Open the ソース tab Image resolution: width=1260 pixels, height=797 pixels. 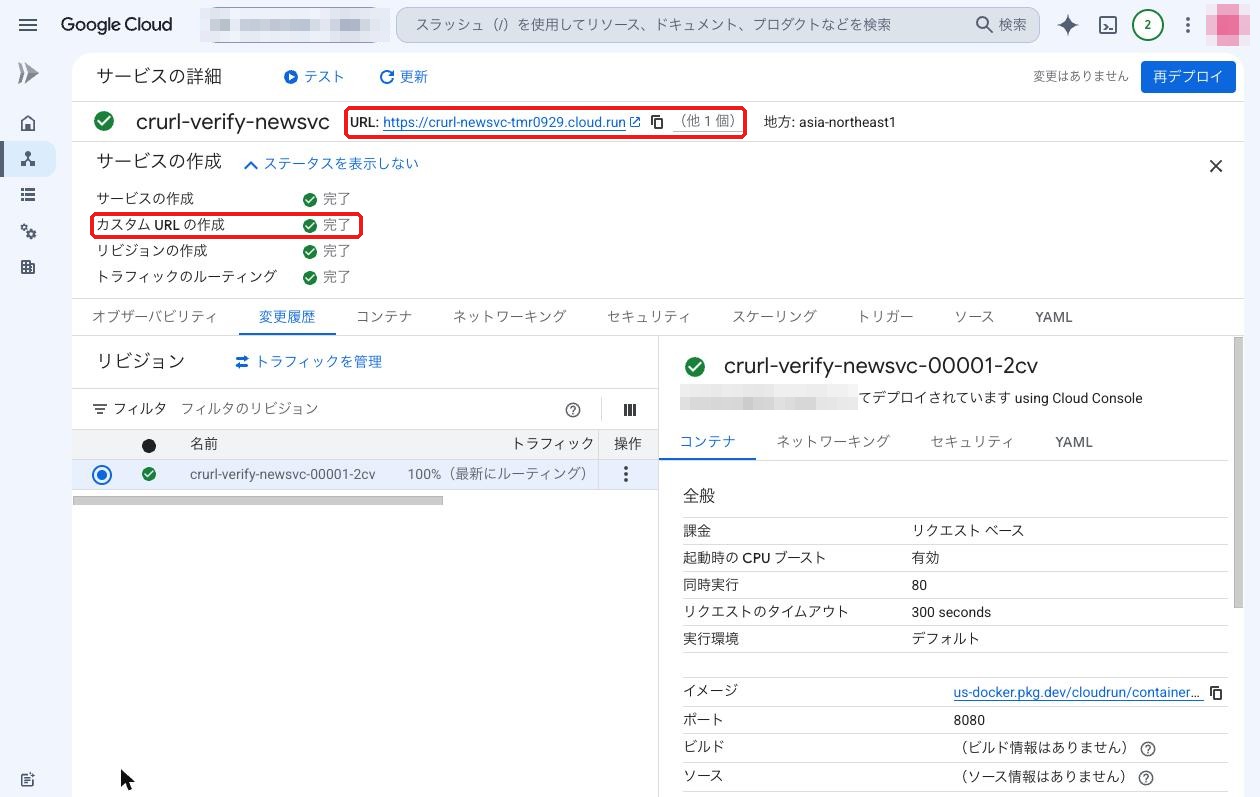(974, 317)
